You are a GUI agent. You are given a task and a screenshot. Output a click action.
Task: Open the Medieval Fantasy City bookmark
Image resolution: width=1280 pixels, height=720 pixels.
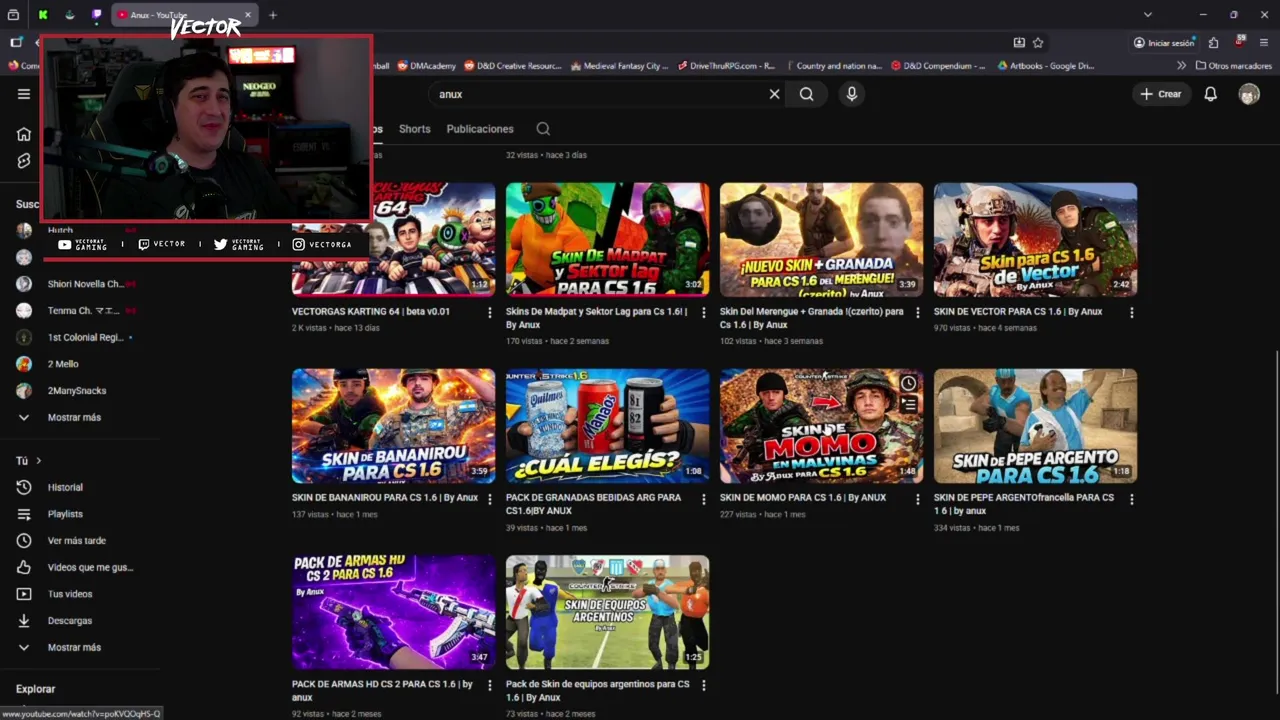click(619, 66)
